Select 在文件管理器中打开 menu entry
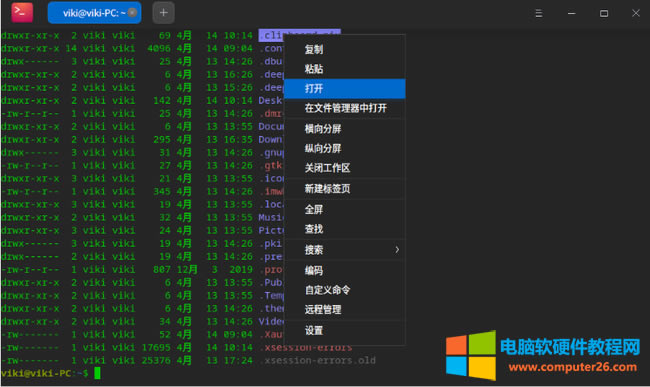 pyautogui.click(x=344, y=108)
